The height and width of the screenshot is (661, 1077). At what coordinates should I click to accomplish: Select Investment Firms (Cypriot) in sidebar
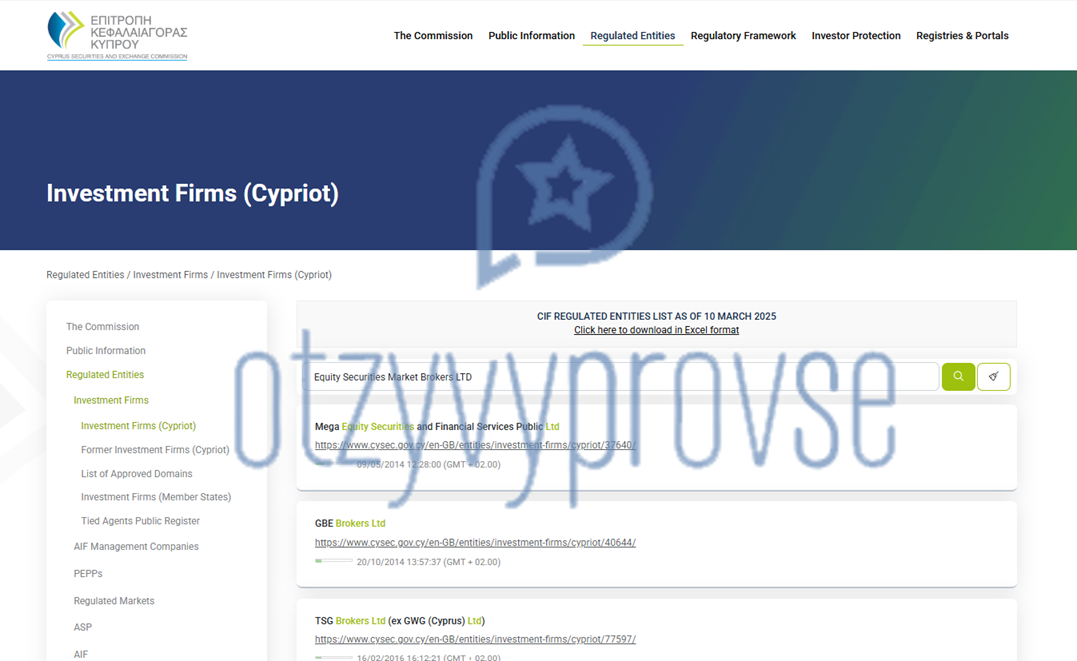pyautogui.click(x=138, y=426)
